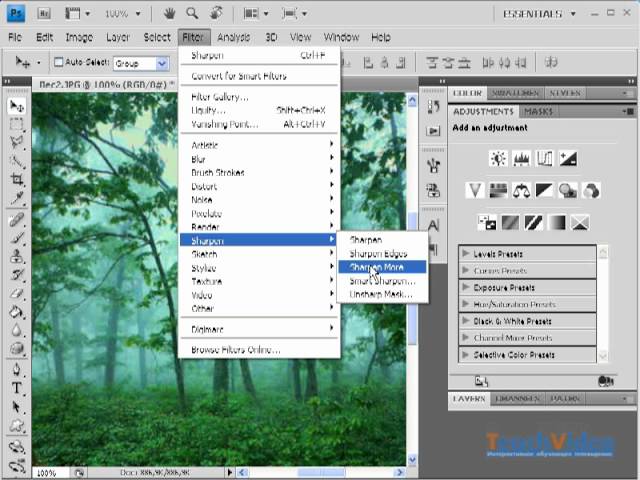Viewport: 640px width, 480px height.
Task: Switch to the CHANNELS tab
Action: pos(517,398)
